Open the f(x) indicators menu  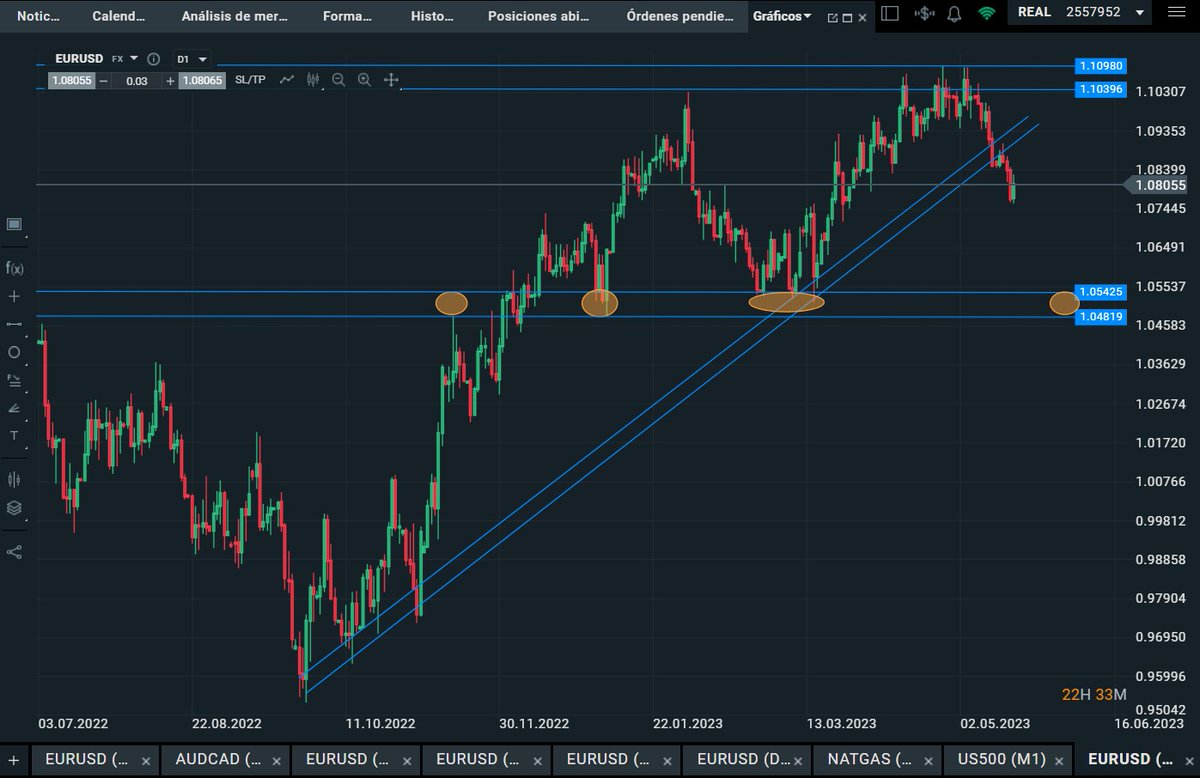click(14, 267)
